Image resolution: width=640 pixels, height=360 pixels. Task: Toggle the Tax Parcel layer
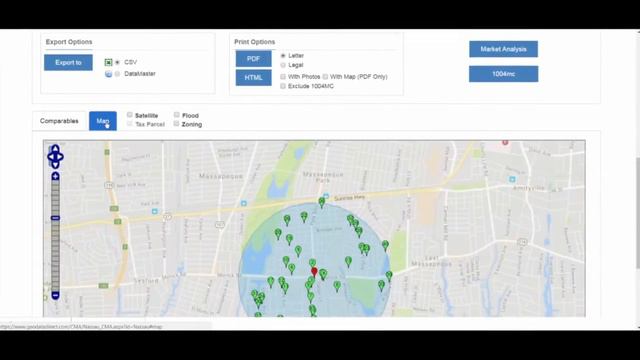click(130, 124)
